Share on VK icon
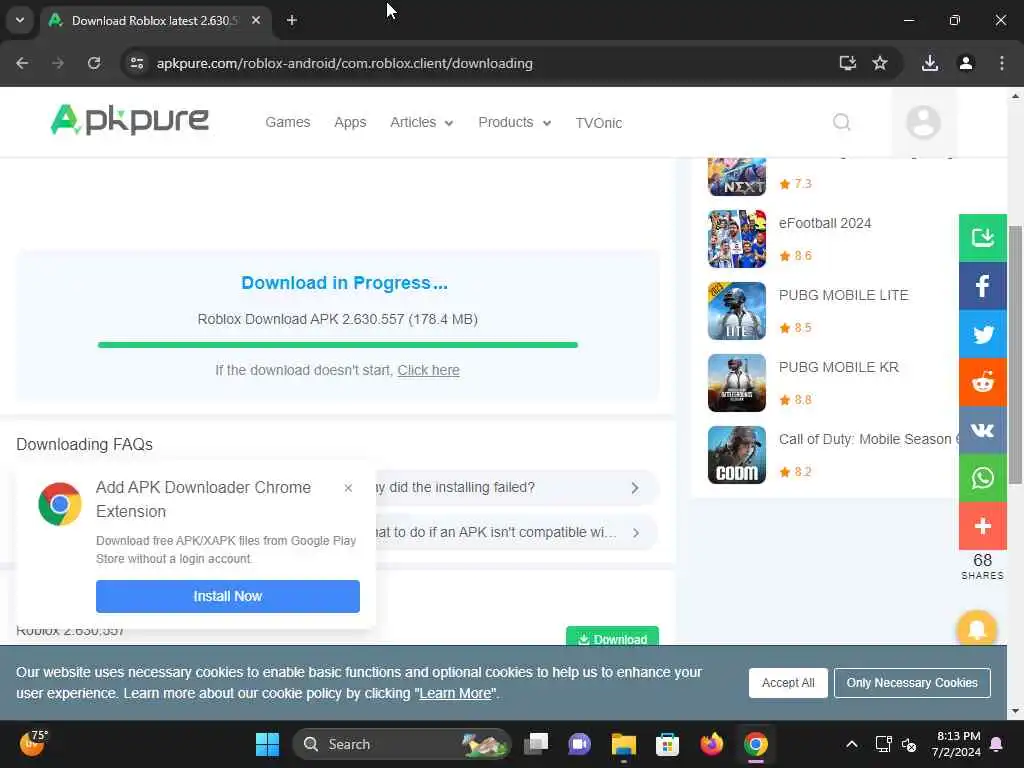Viewport: 1024px width, 768px height. (x=982, y=430)
